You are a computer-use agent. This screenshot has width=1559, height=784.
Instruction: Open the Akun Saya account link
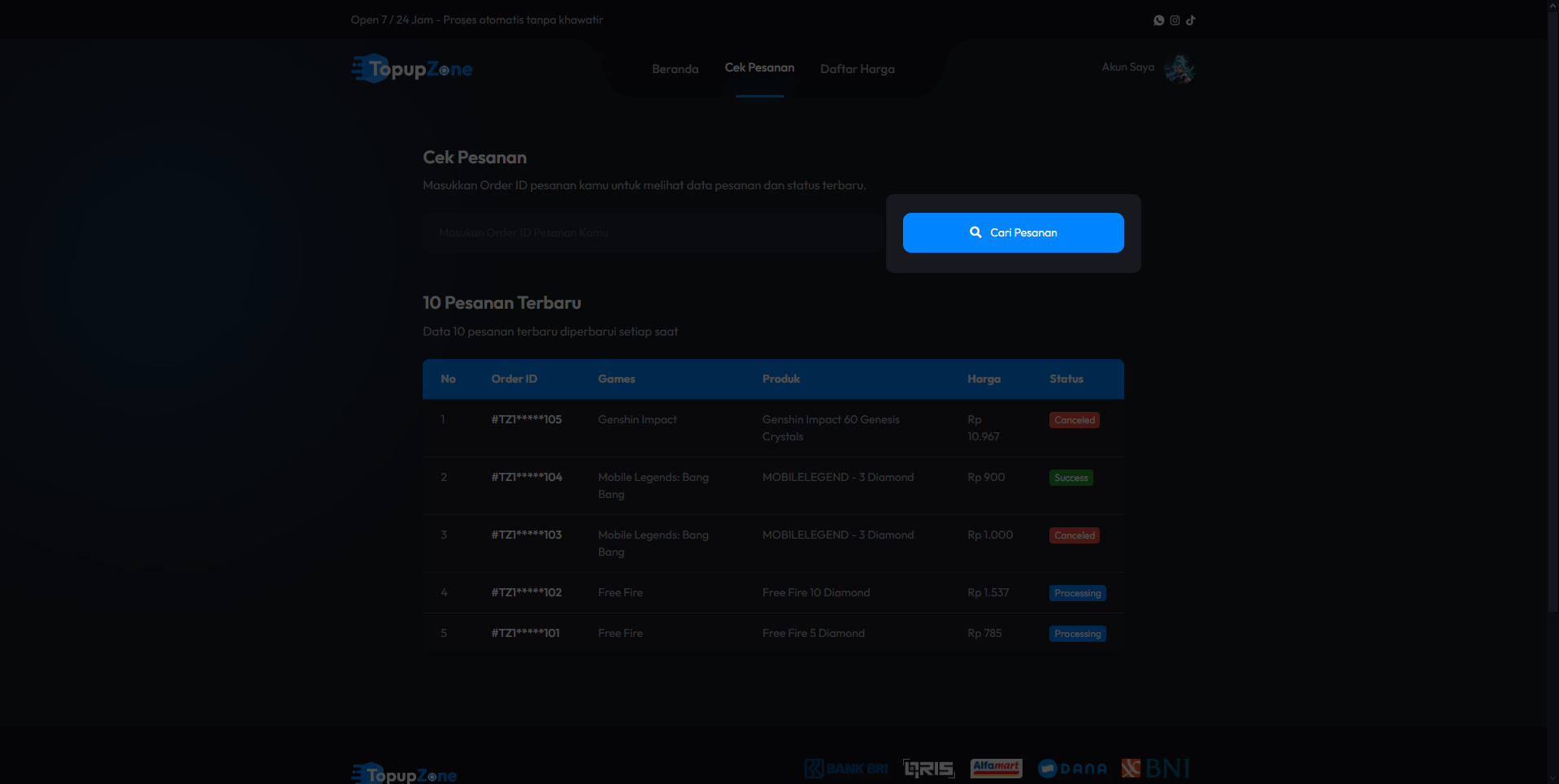tap(1128, 67)
